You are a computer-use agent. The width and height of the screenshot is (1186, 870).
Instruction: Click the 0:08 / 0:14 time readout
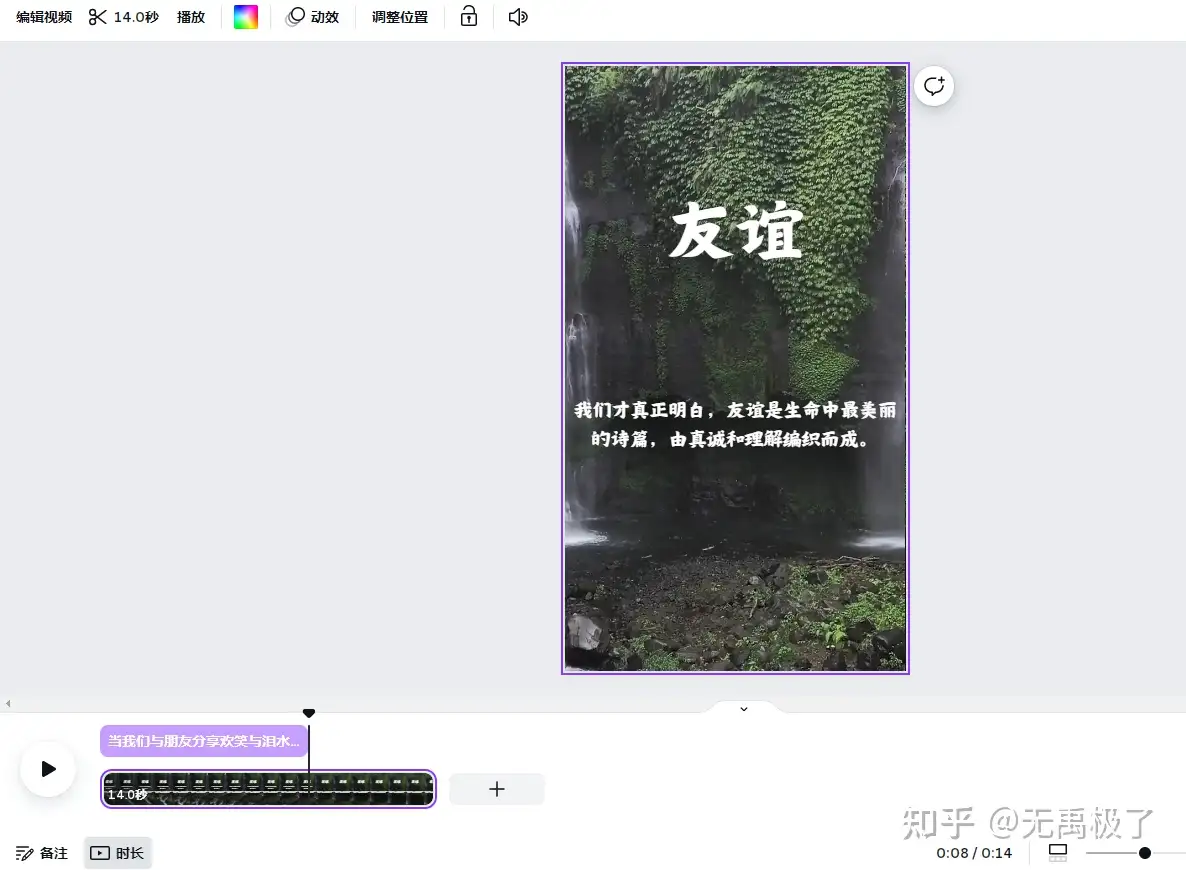pos(973,853)
